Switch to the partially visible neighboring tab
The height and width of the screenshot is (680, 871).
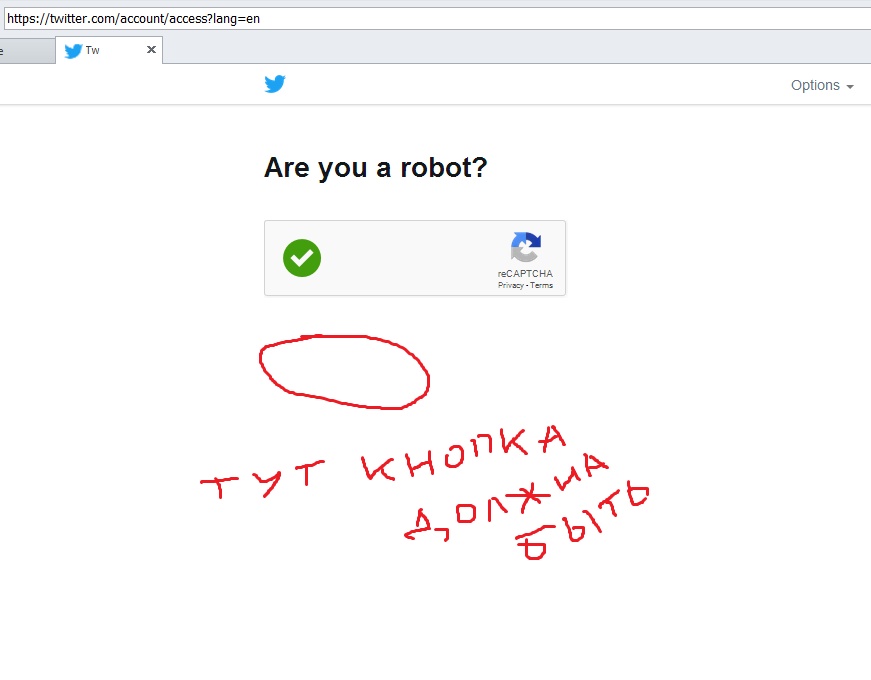pyautogui.click(x=27, y=52)
